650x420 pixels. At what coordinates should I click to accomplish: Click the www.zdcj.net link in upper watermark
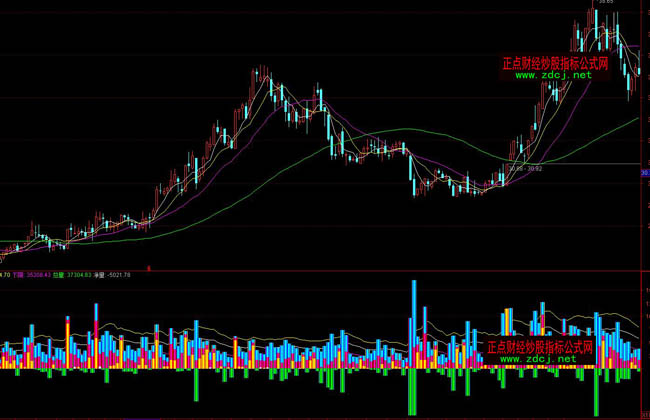(x=553, y=75)
